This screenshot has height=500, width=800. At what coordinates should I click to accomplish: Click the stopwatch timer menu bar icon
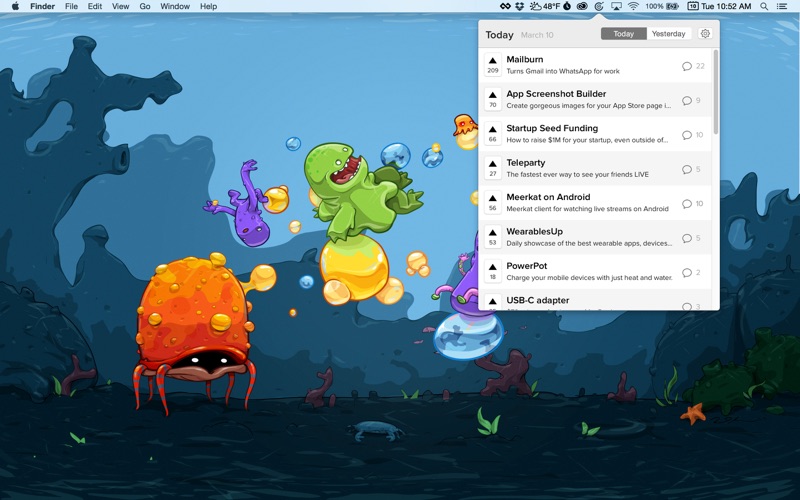click(567, 6)
